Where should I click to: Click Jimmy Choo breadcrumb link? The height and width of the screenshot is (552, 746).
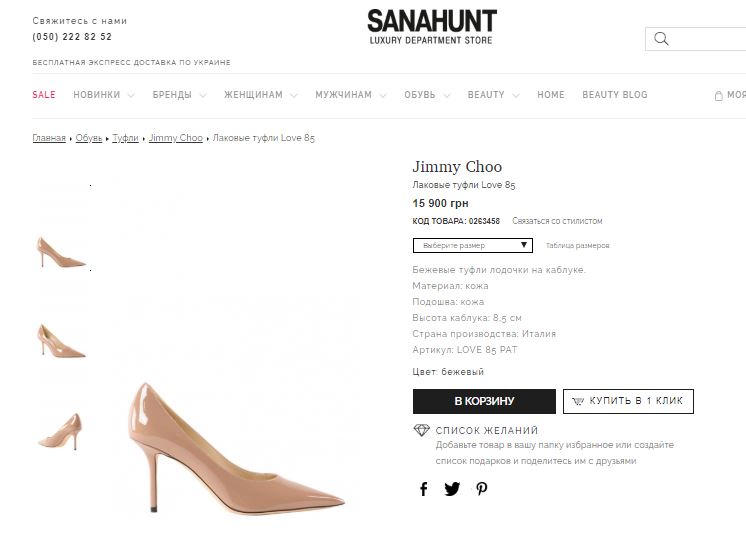176,138
